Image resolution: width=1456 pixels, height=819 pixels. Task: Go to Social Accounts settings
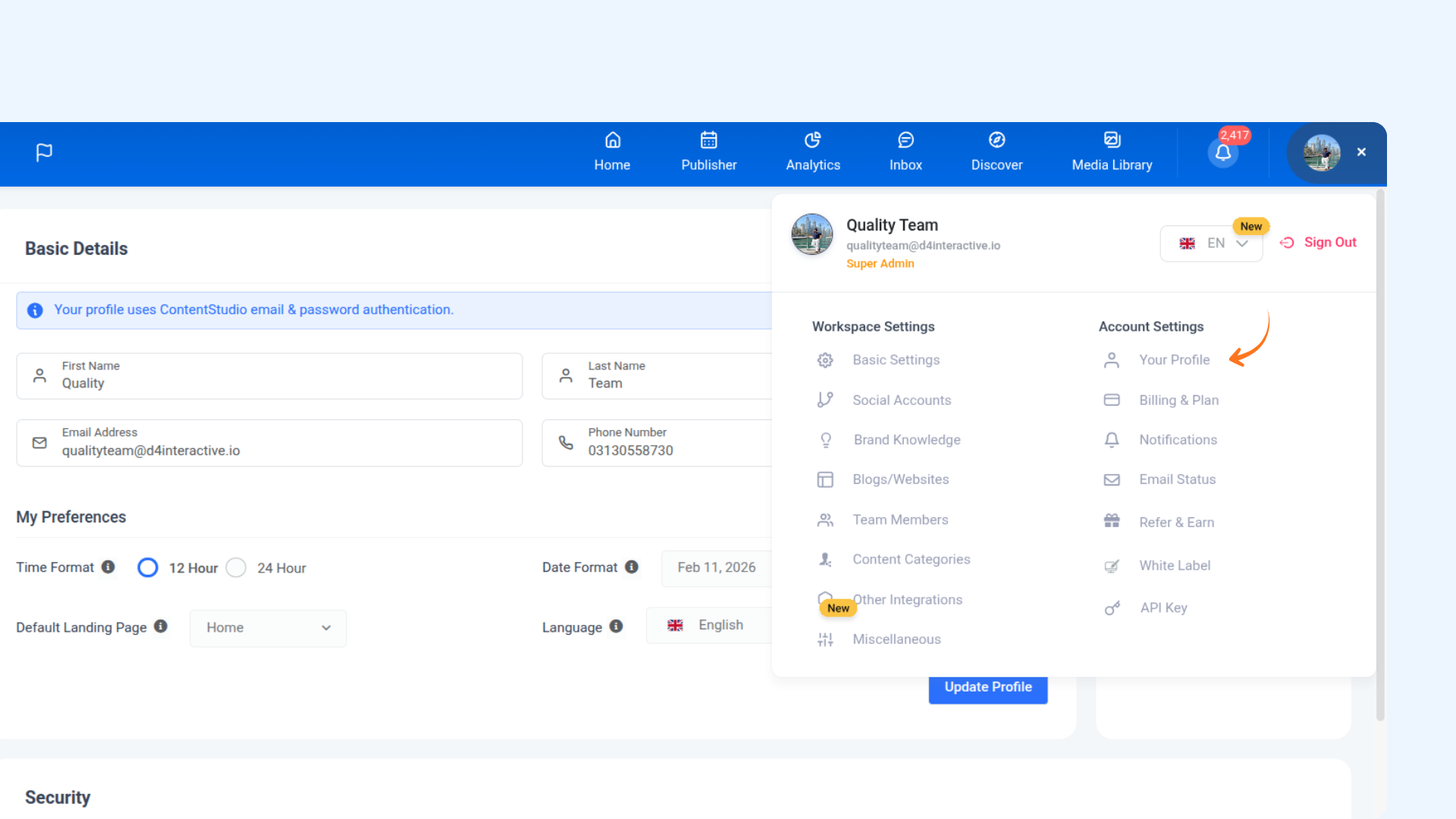[901, 400]
